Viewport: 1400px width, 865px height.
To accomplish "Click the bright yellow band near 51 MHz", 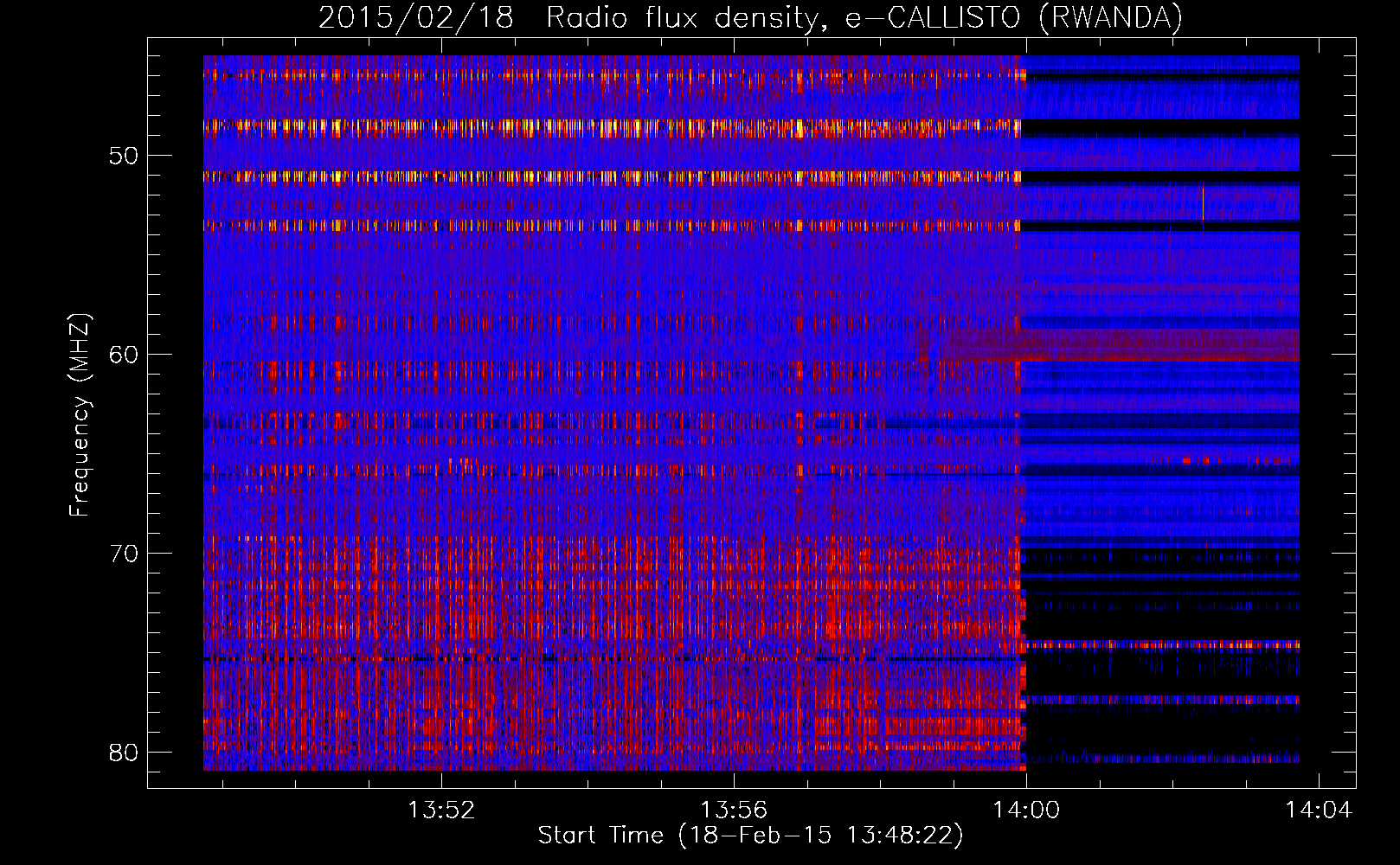I will tap(606, 177).
